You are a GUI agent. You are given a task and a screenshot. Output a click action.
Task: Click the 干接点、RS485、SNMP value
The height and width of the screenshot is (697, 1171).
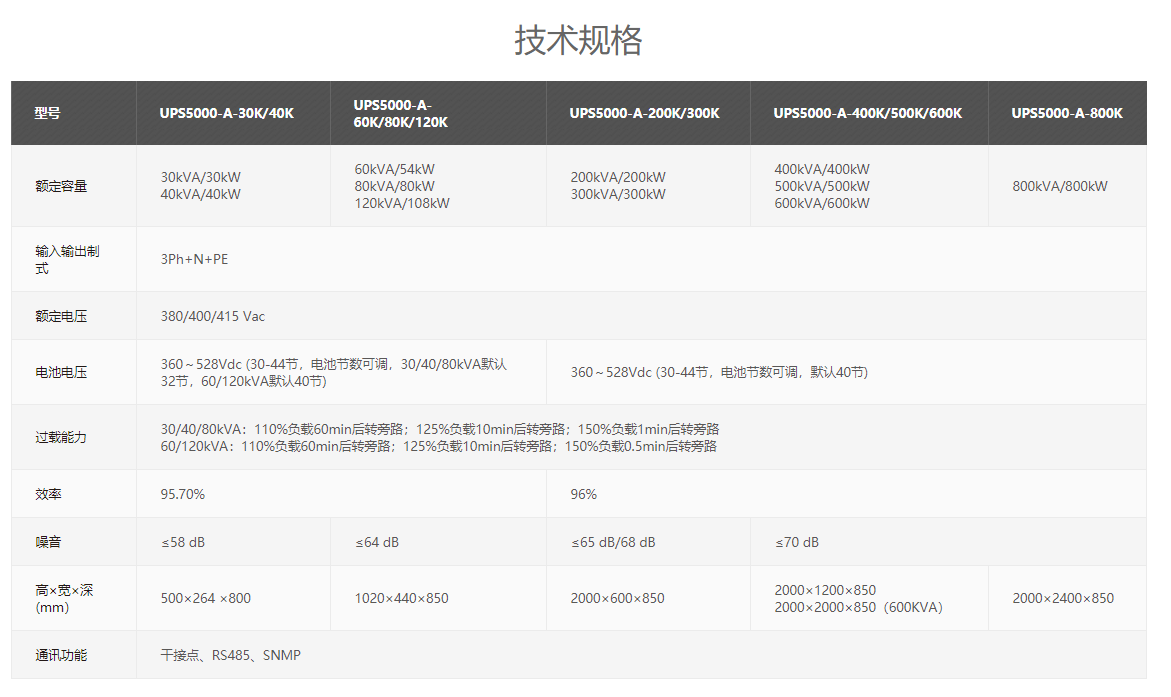pyautogui.click(x=230, y=655)
